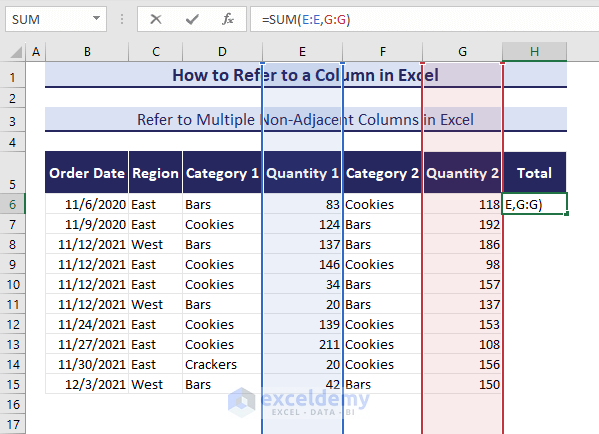This screenshot has height=434, width=599.
Task: Select row 15 header
Action: tap(13, 384)
